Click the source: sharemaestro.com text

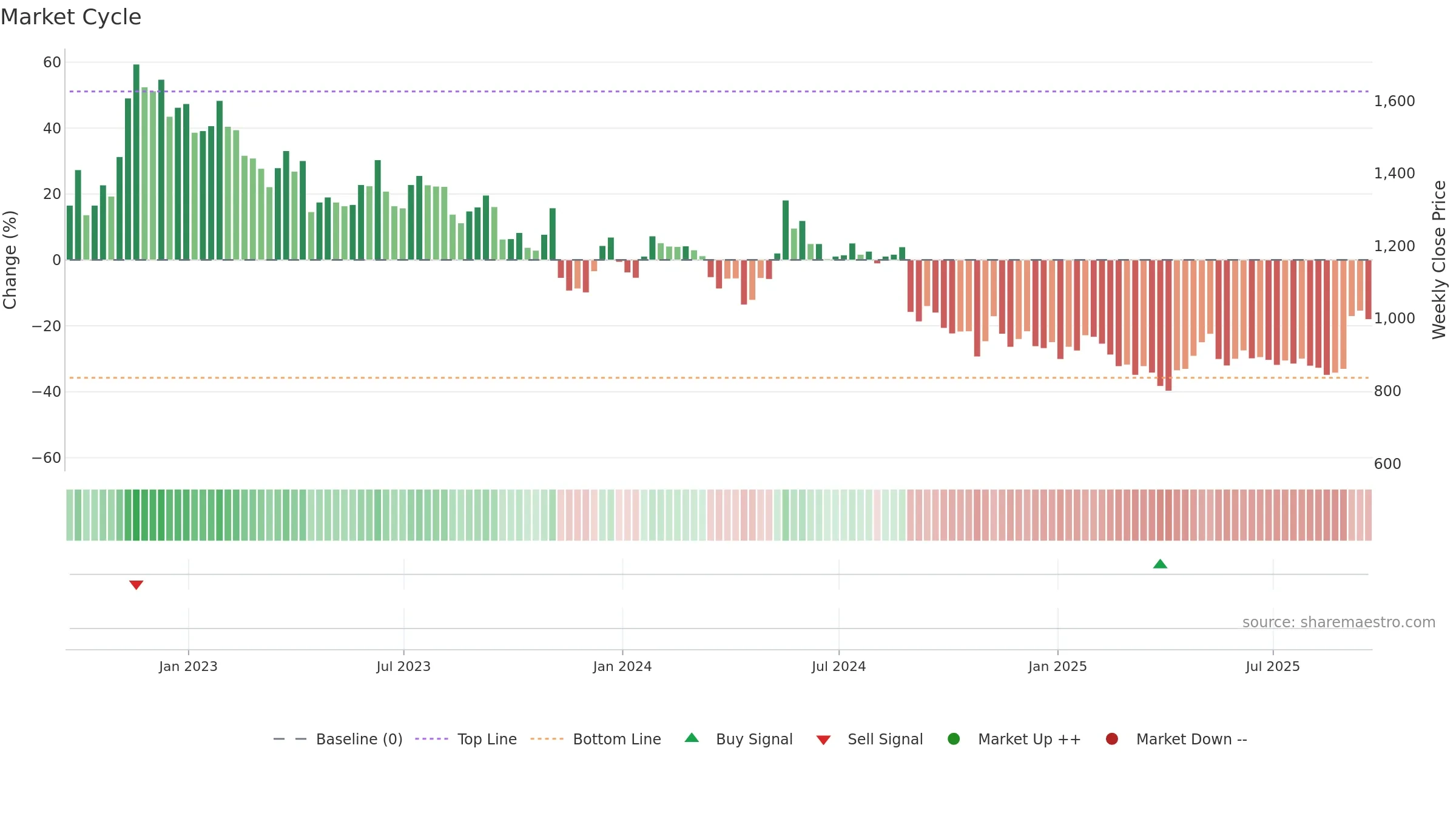(1339, 622)
